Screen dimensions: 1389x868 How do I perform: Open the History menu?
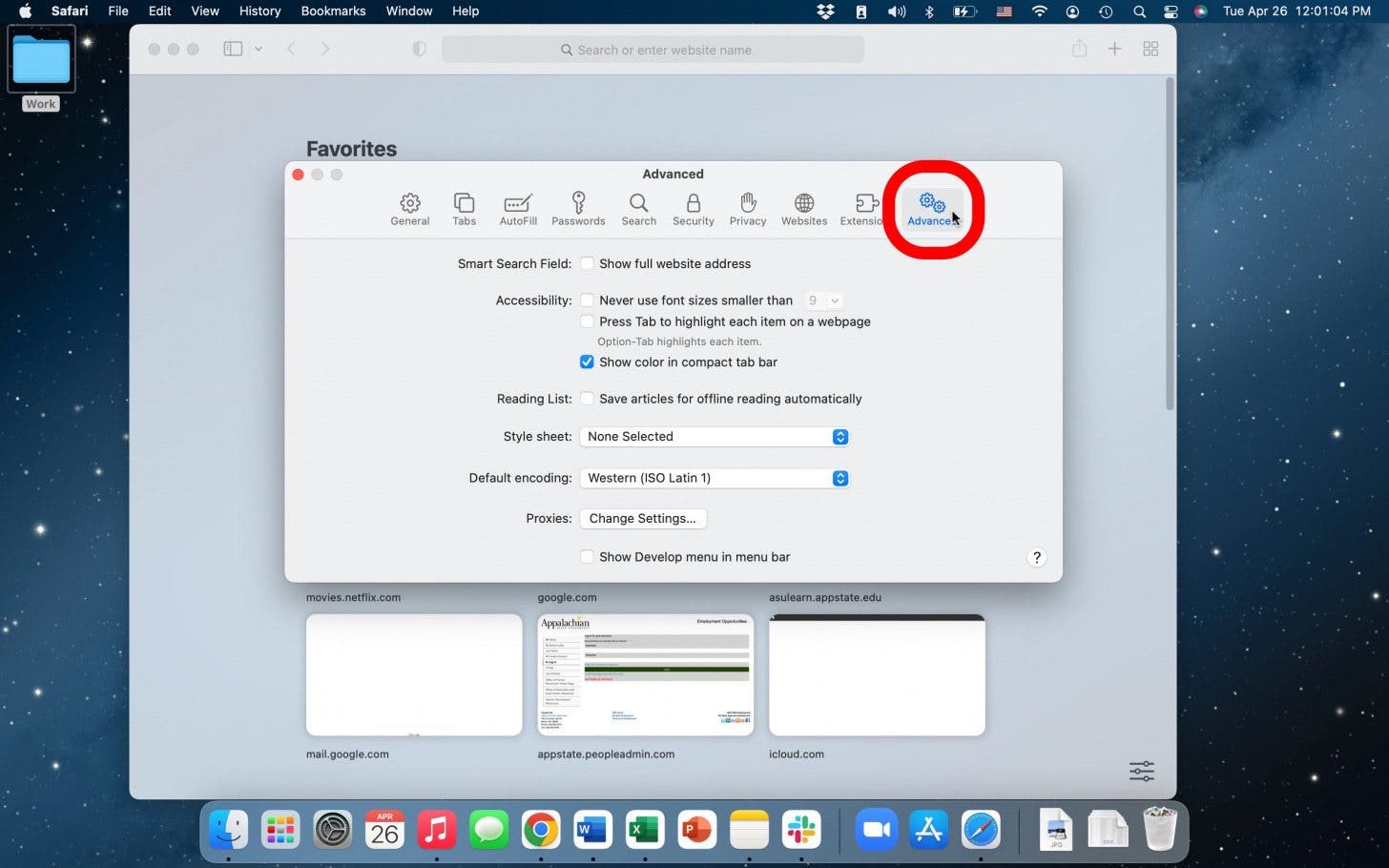click(x=259, y=11)
